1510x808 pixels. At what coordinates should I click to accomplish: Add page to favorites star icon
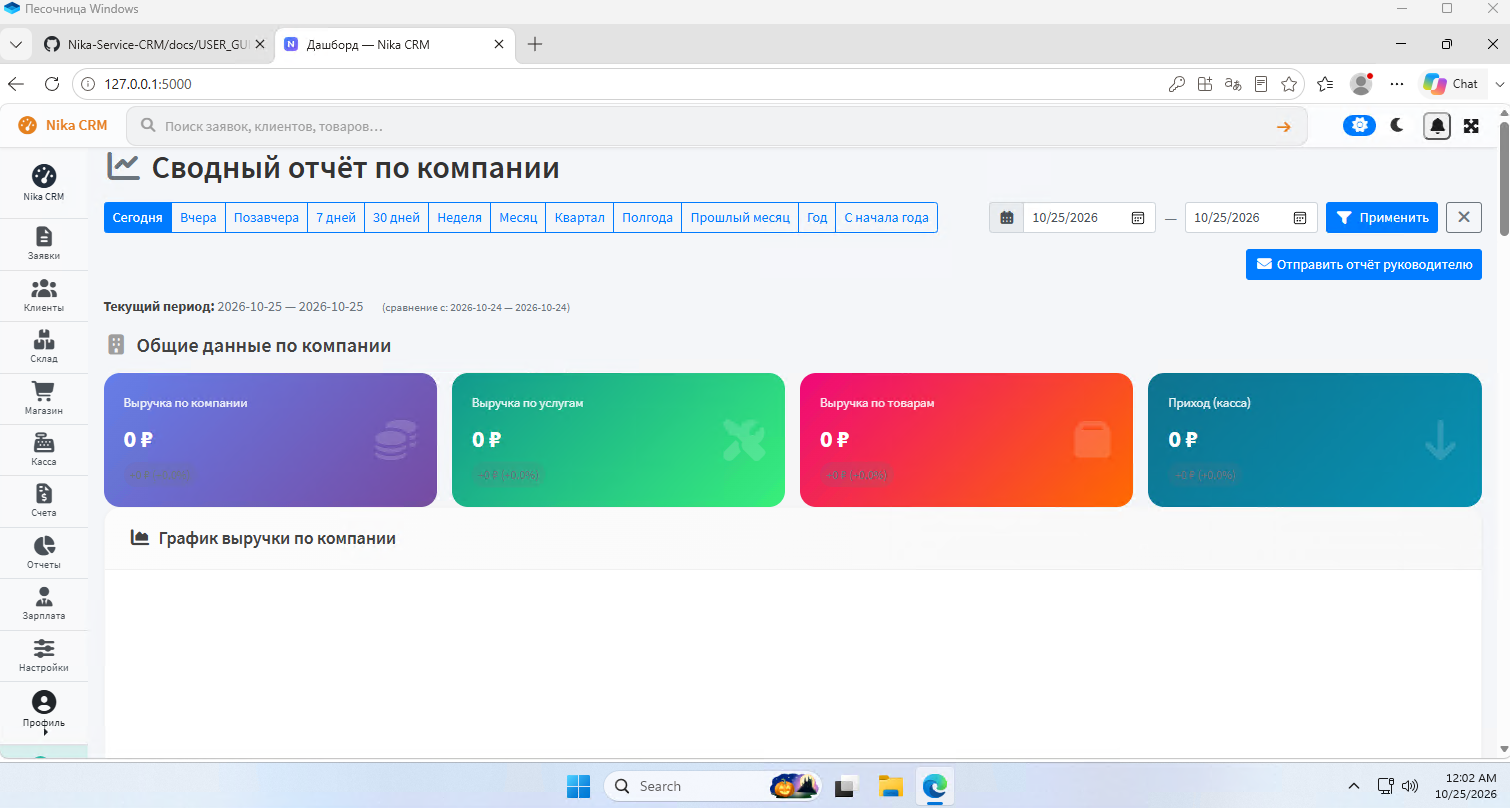(1289, 84)
